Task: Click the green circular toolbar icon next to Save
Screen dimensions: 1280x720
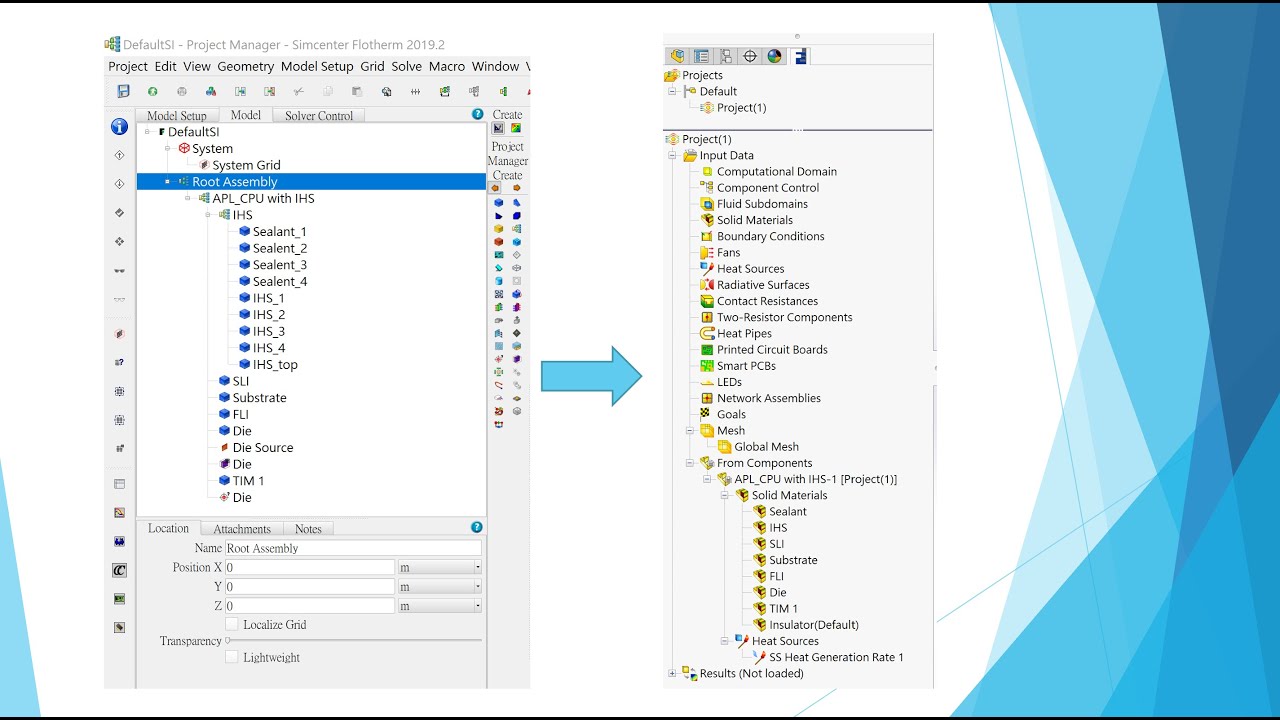Action: coord(152,91)
